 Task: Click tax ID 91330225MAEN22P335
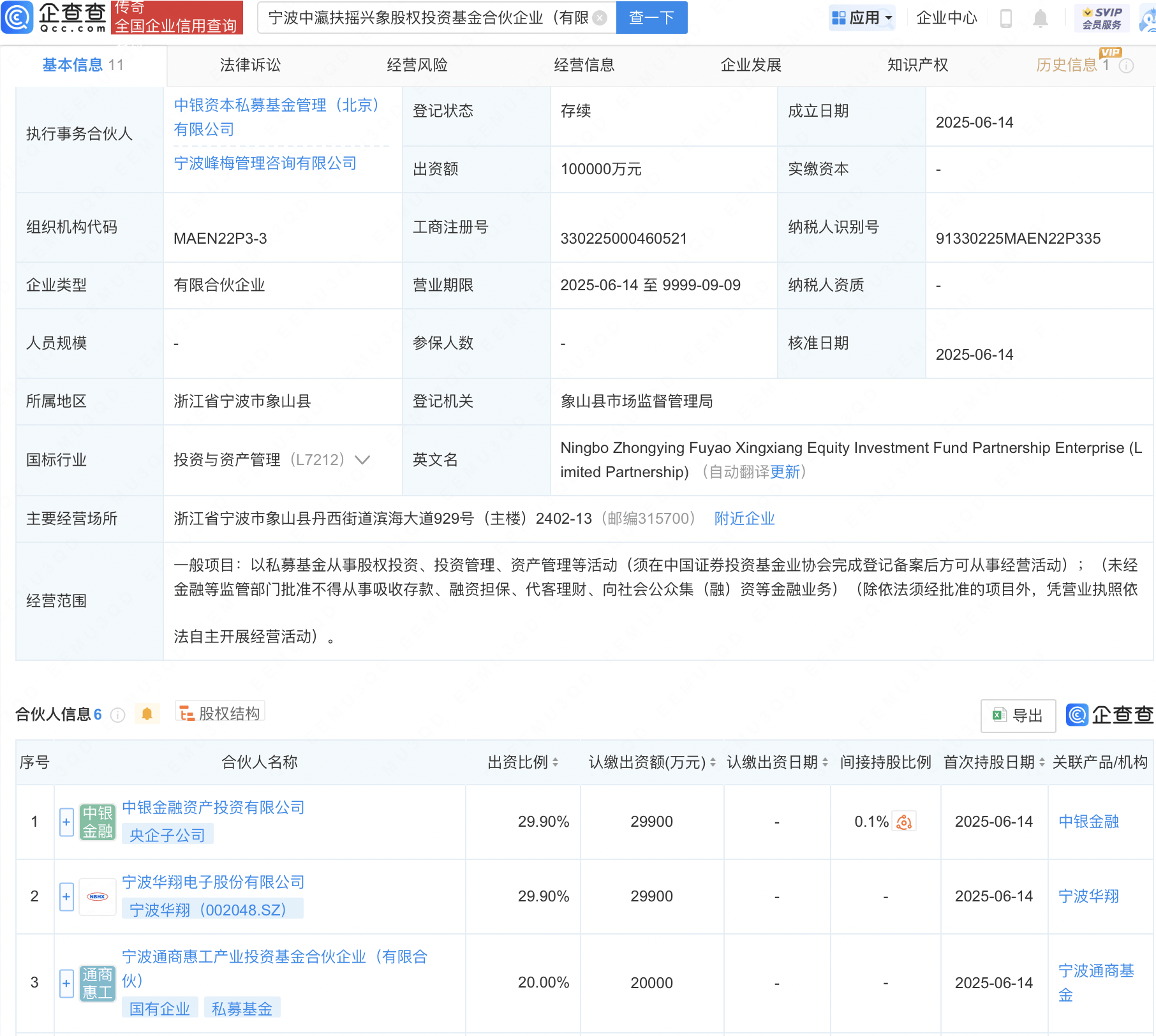[x=1018, y=239]
